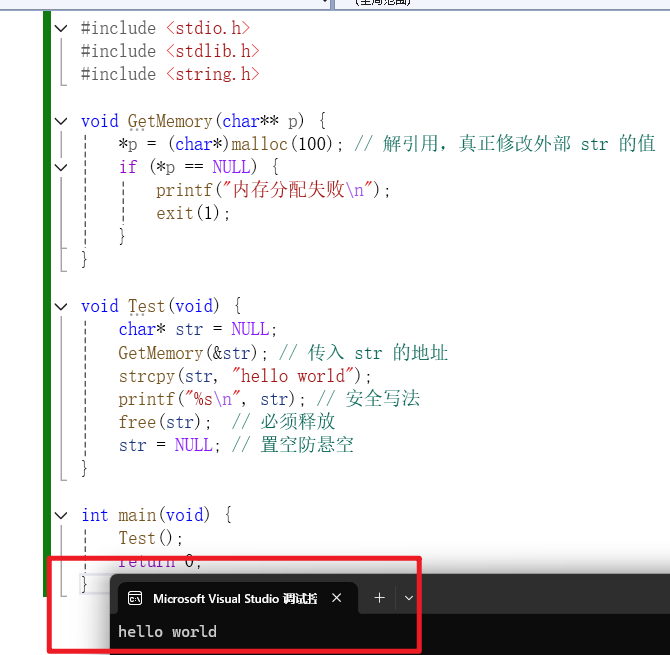670x655 pixels.
Task: Click the comment '解引用，真正修改外部 str 的值'
Action: click(519, 144)
